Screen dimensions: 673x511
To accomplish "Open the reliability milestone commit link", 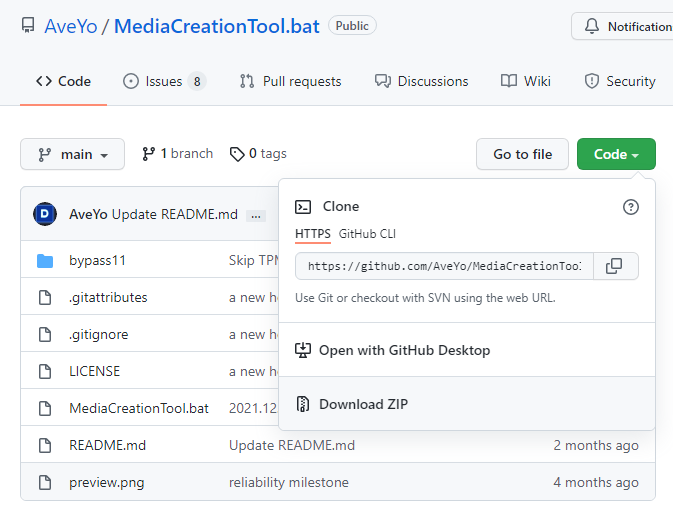I will (x=289, y=482).
